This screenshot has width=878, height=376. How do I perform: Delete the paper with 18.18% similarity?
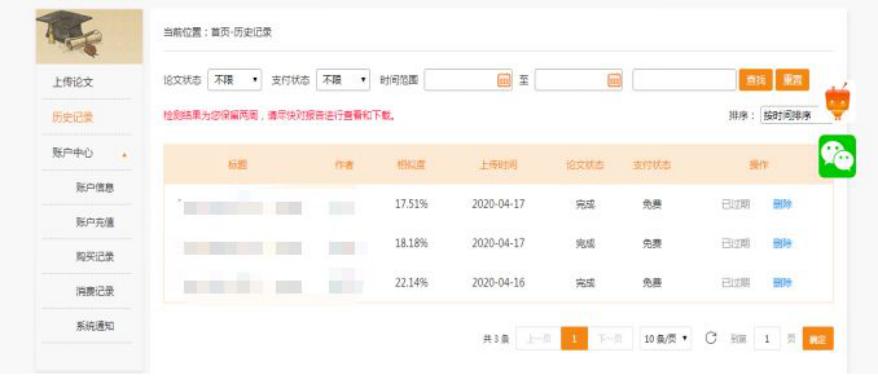click(x=782, y=243)
